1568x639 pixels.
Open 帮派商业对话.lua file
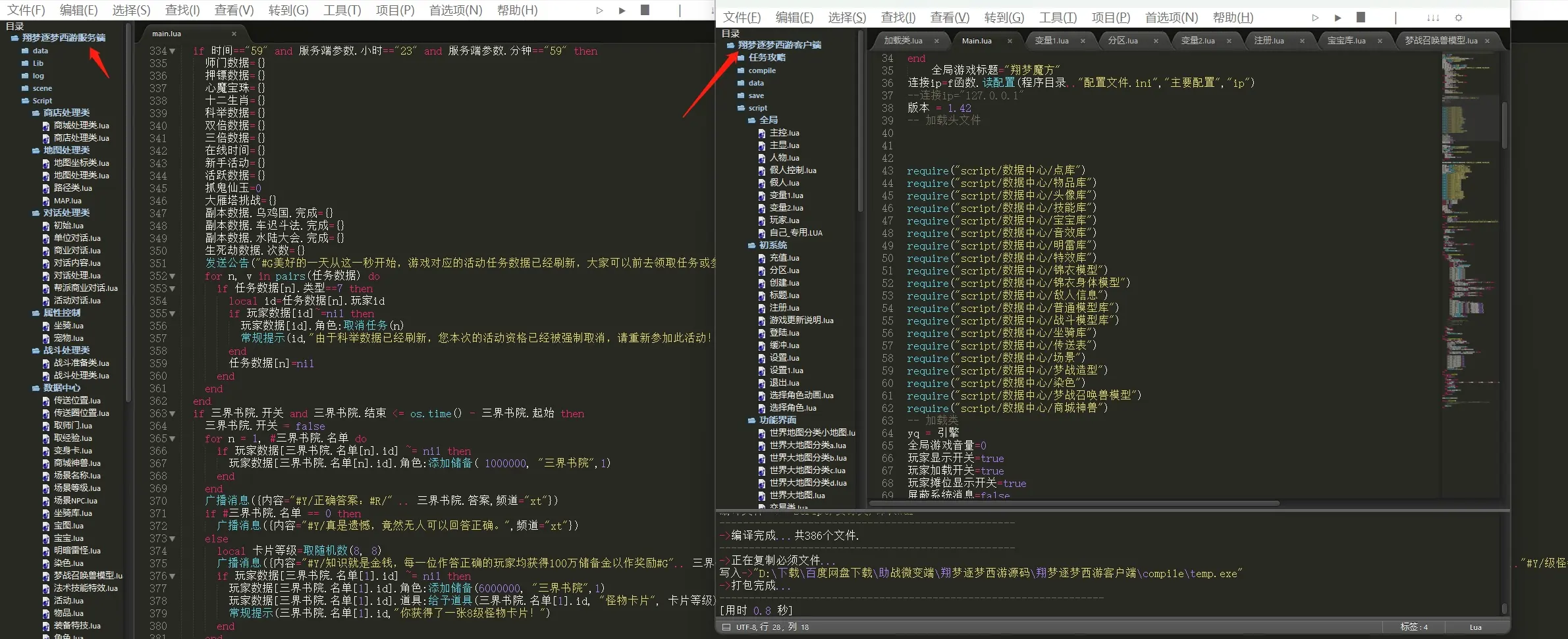(86, 288)
